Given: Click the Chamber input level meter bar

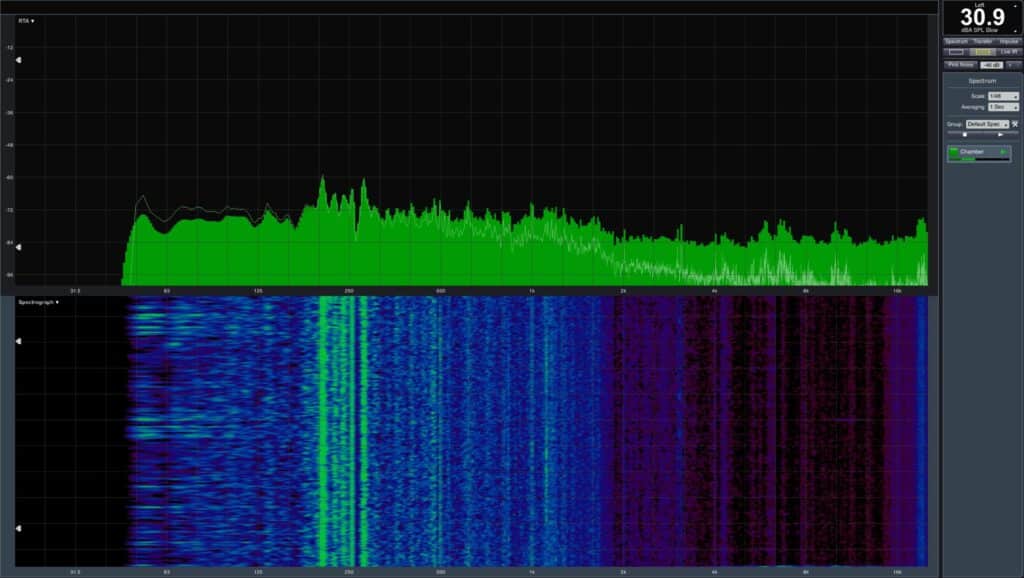Looking at the screenshot, I should (x=979, y=159).
